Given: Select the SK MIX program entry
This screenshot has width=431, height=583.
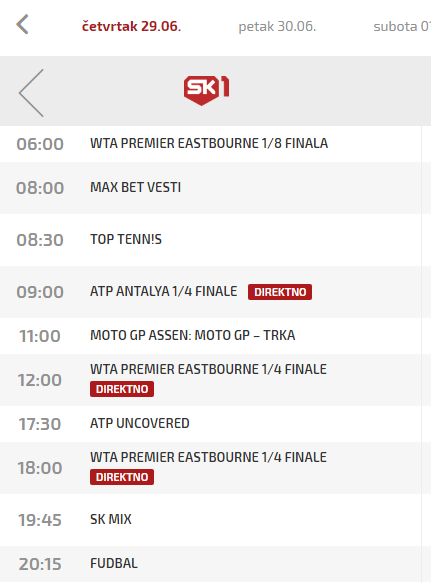Looking at the screenshot, I should pos(111,519).
